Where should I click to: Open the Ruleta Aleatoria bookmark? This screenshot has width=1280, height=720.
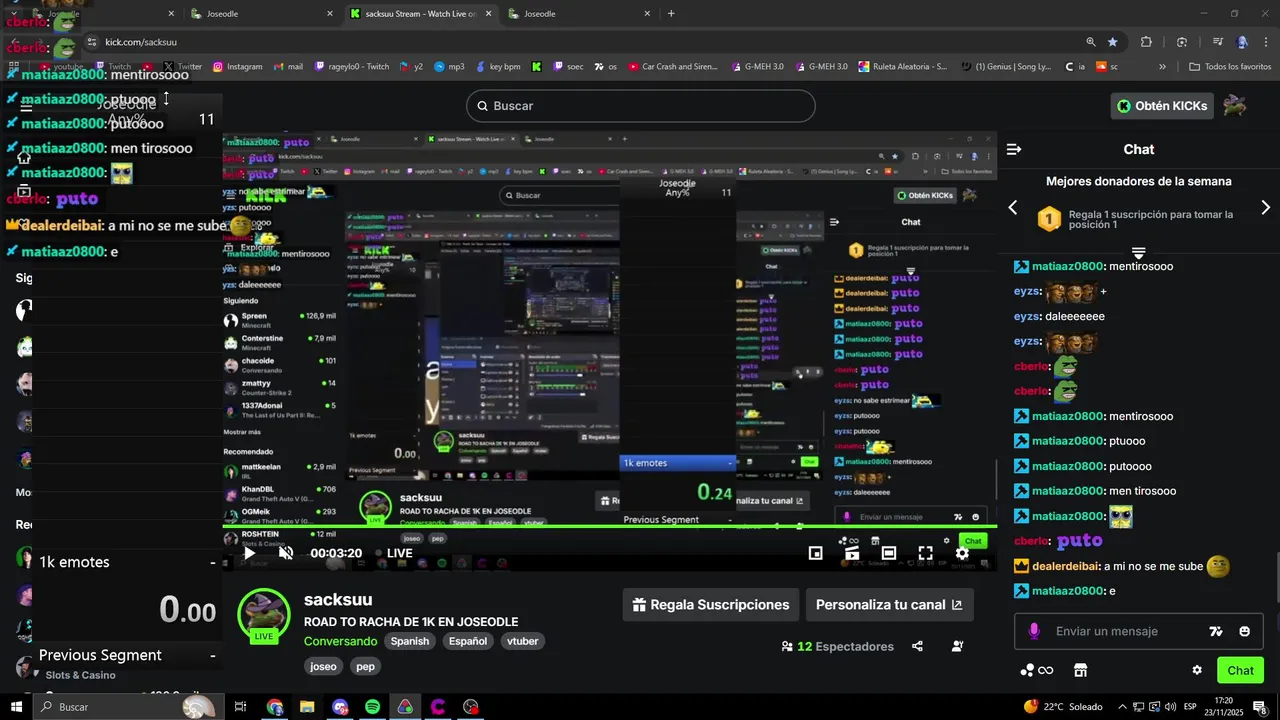coord(901,67)
